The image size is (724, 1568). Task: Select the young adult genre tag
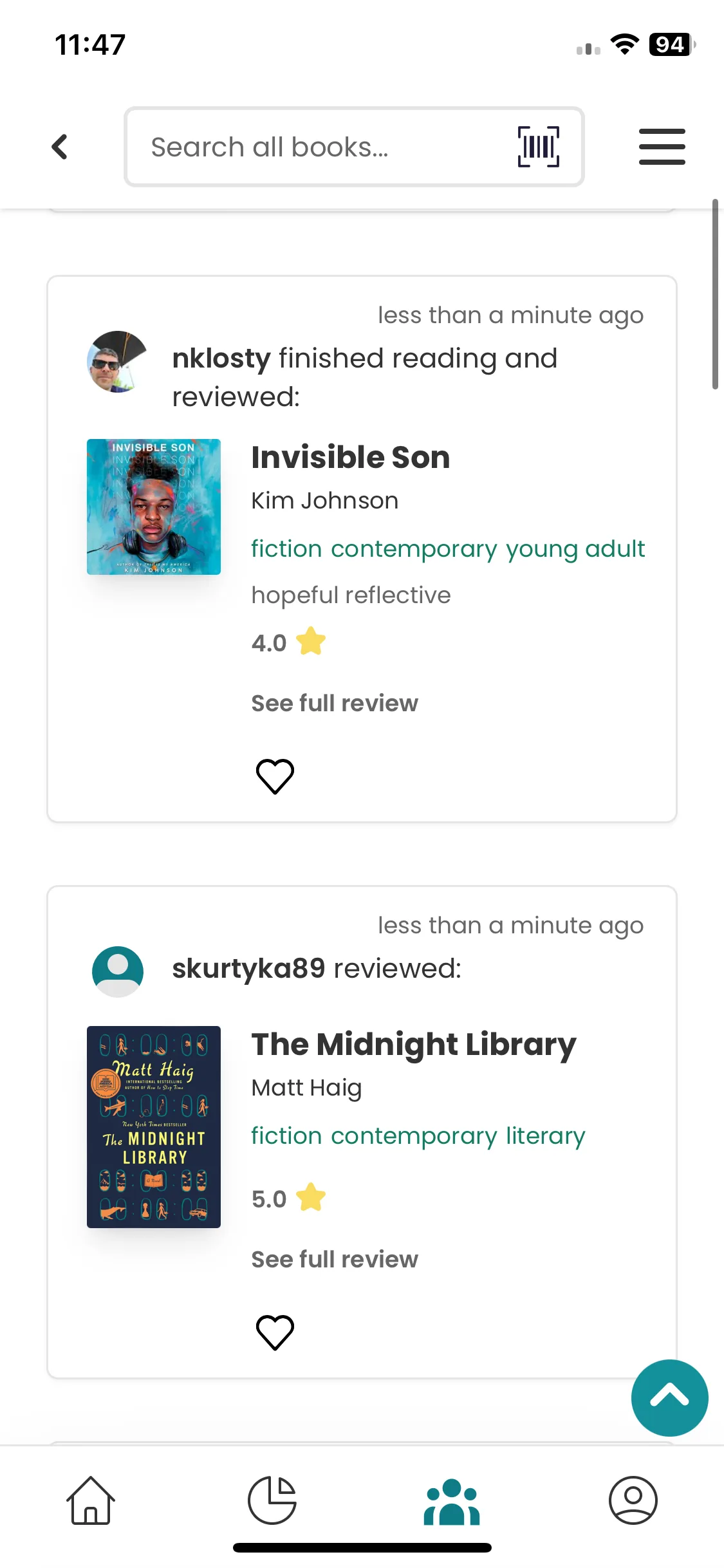(575, 549)
